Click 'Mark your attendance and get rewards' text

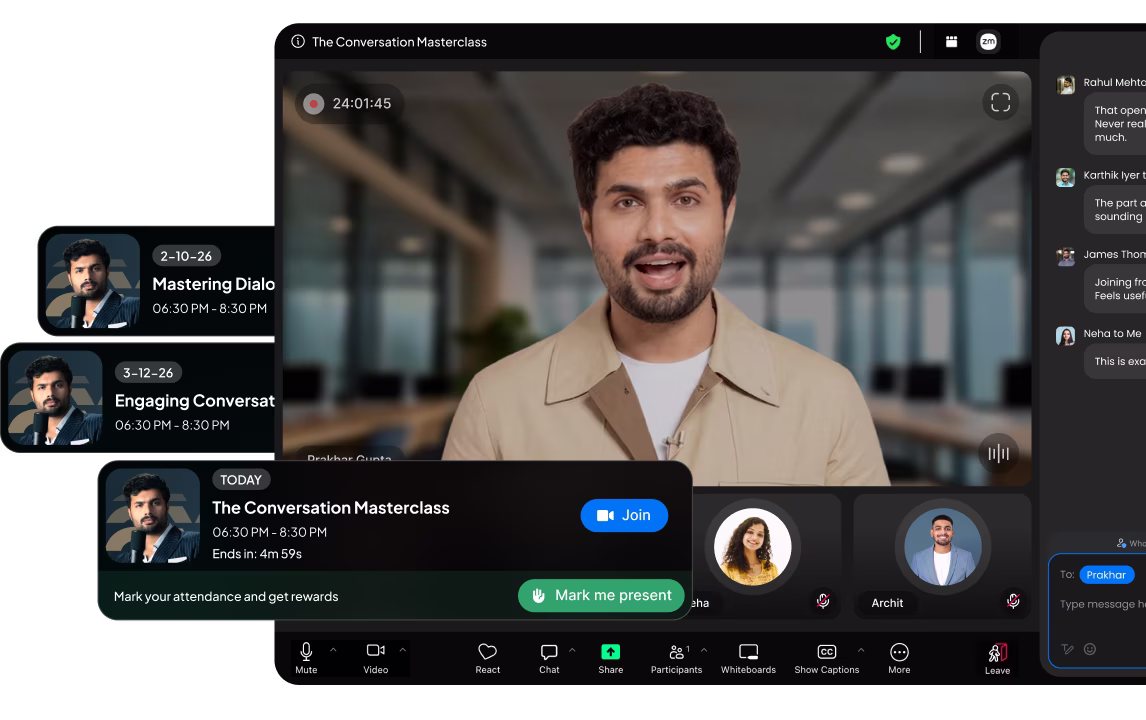[x=226, y=596]
